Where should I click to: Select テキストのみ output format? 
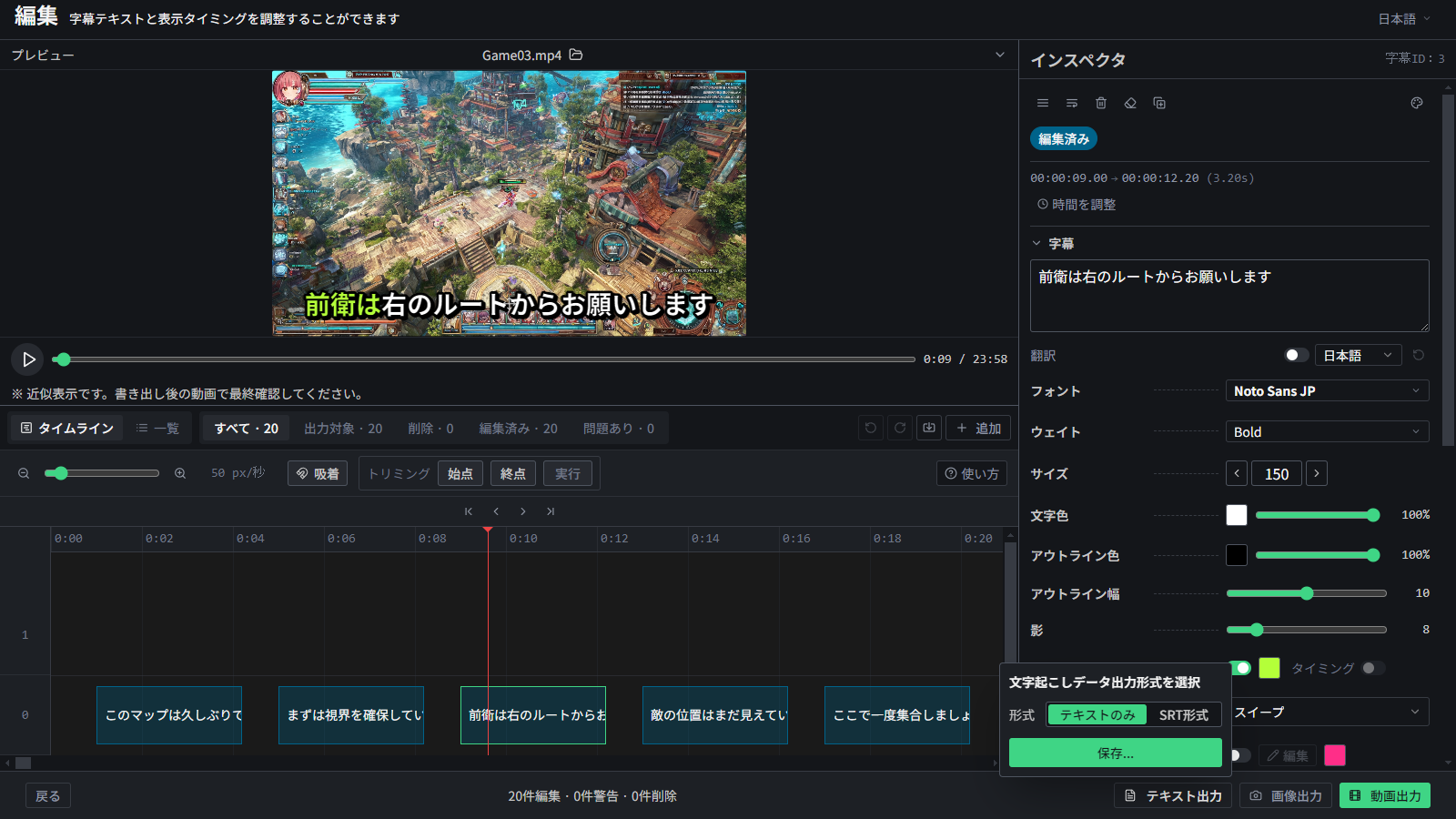(x=1097, y=715)
